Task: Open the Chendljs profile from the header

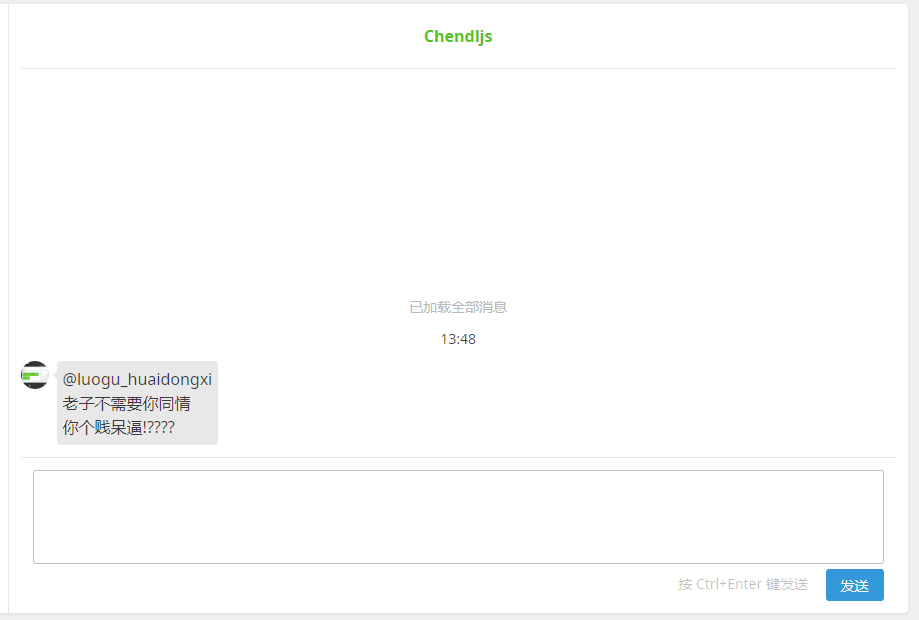Action: [x=458, y=36]
